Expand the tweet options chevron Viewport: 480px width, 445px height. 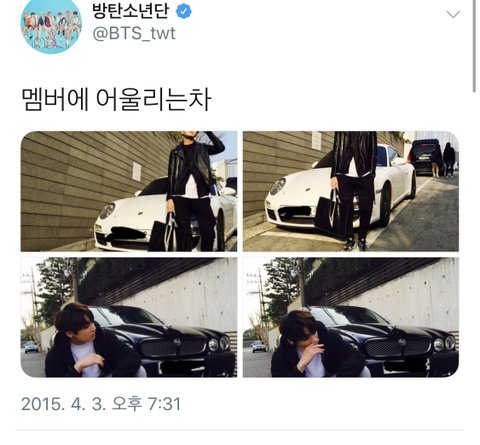coord(453,14)
